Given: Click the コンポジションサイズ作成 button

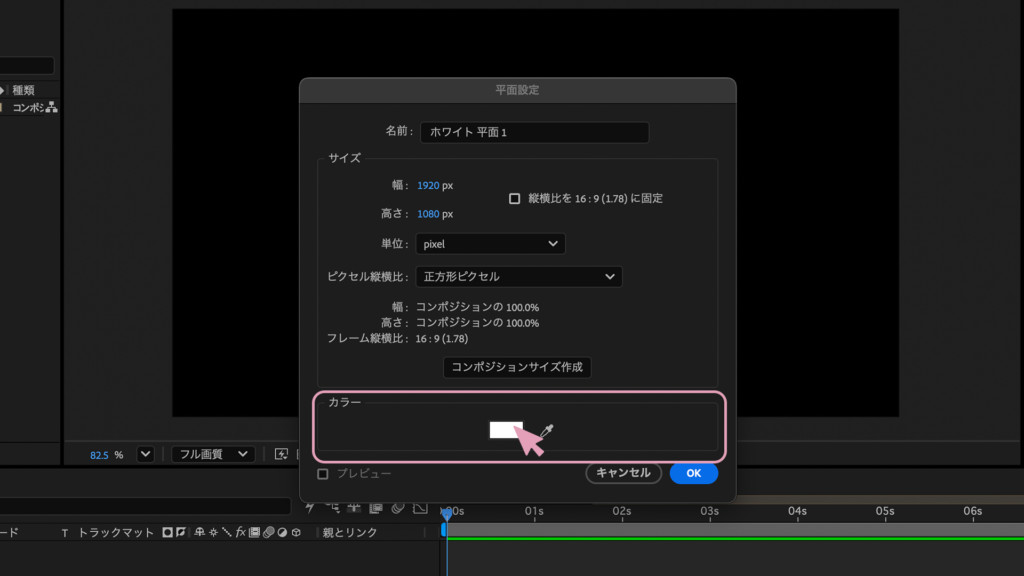Looking at the screenshot, I should click(517, 367).
